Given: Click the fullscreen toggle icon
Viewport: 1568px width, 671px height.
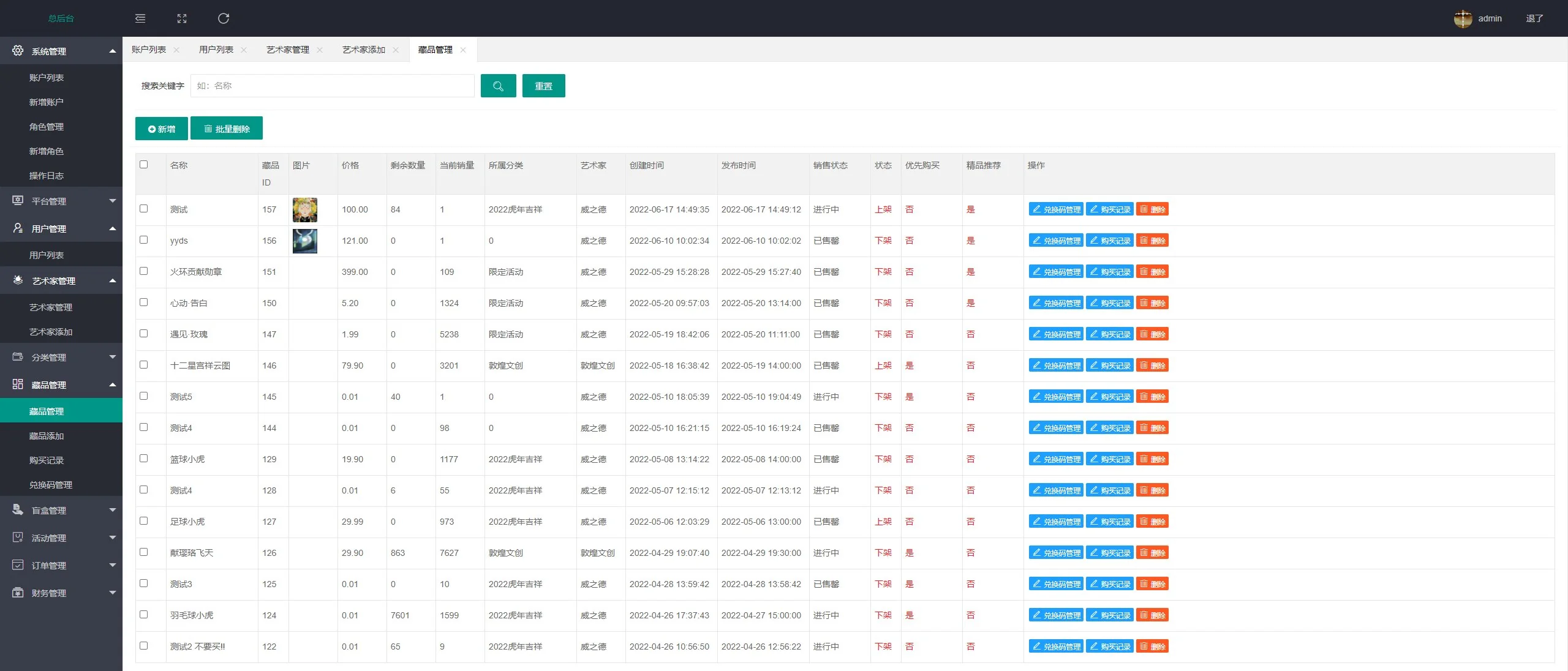Looking at the screenshot, I should coord(182,18).
